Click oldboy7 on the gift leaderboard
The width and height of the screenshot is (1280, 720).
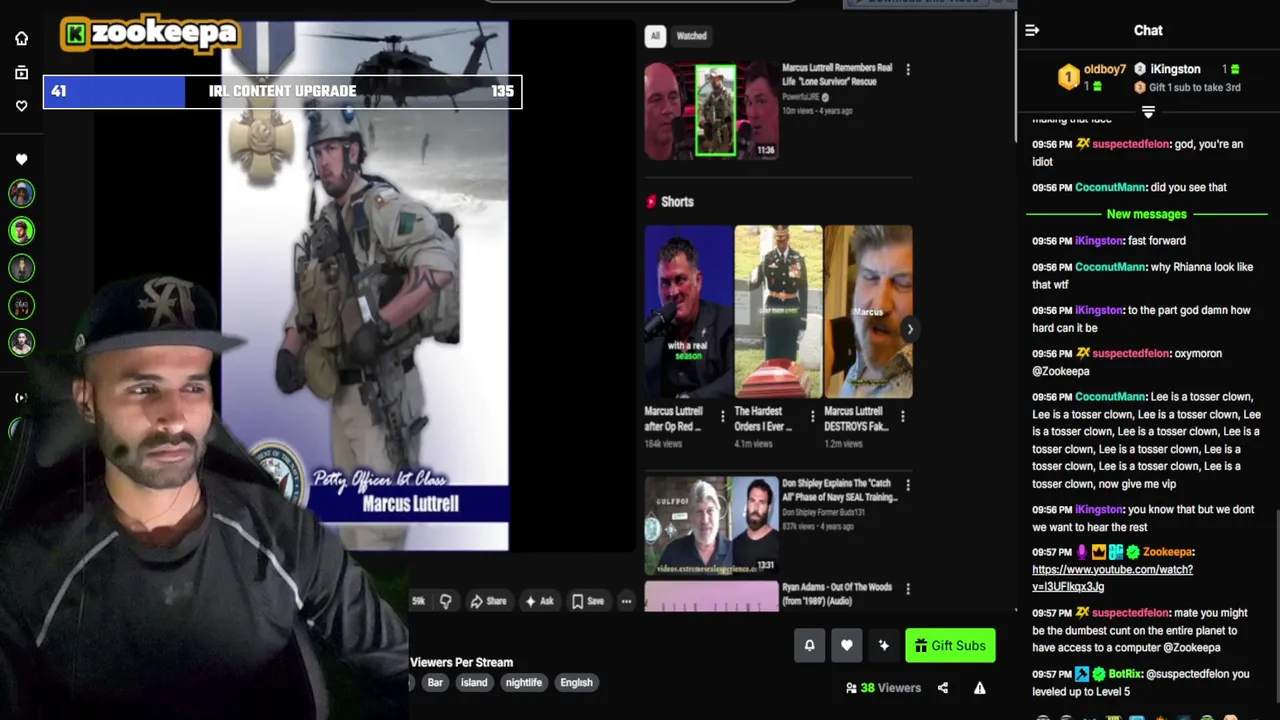[x=1104, y=70]
